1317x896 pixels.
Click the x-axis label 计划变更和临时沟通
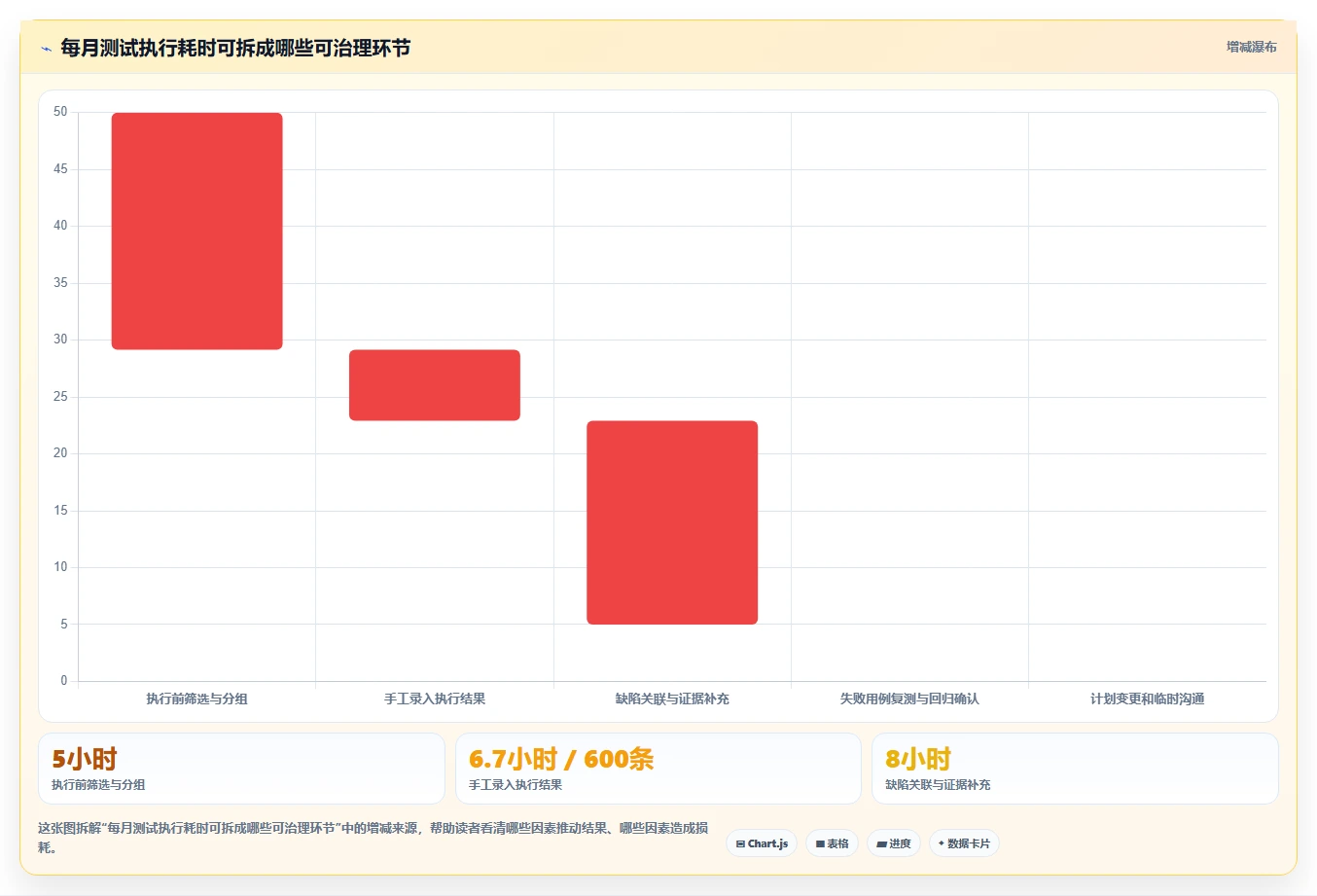click(x=1148, y=699)
